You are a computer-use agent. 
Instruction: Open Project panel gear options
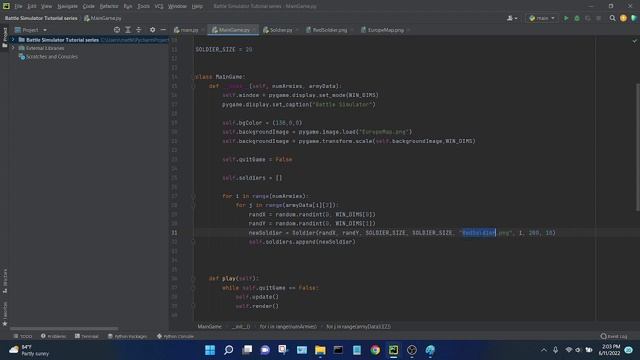pos(152,30)
